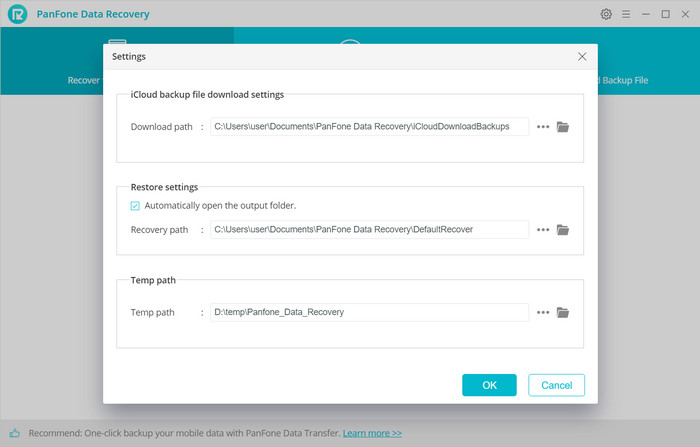This screenshot has height=447, width=700.
Task: Minimize the PanFone window
Action: [646, 14]
